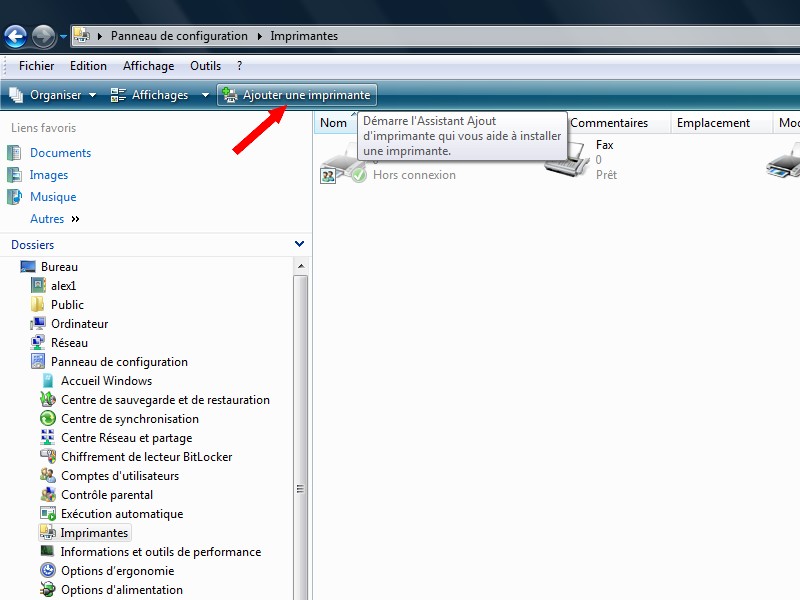The height and width of the screenshot is (600, 800).
Task: Open the Documents favorite link
Action: click(x=60, y=153)
